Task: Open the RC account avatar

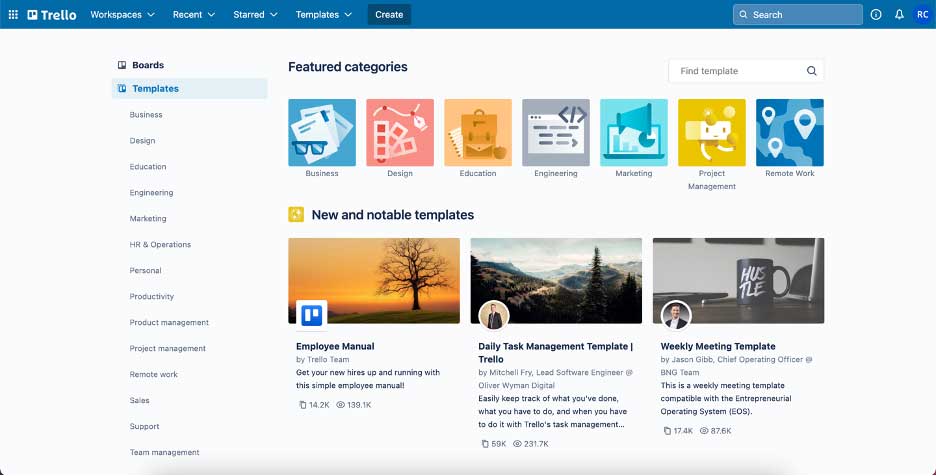Action: 922,14
